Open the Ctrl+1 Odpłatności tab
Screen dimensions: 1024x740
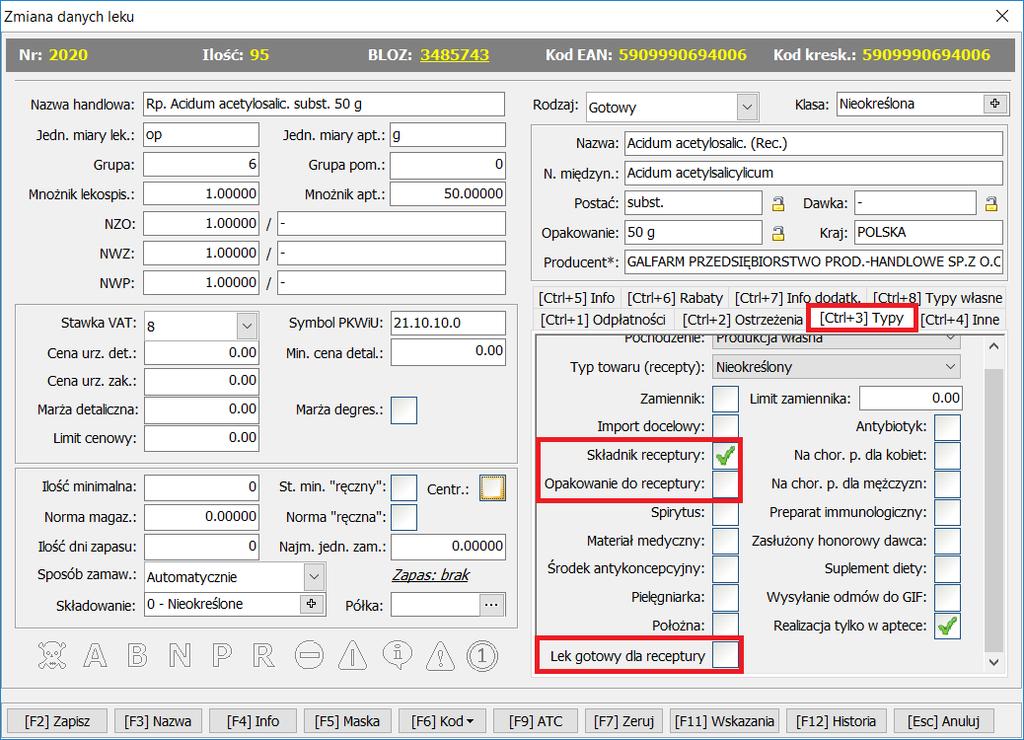click(x=603, y=319)
